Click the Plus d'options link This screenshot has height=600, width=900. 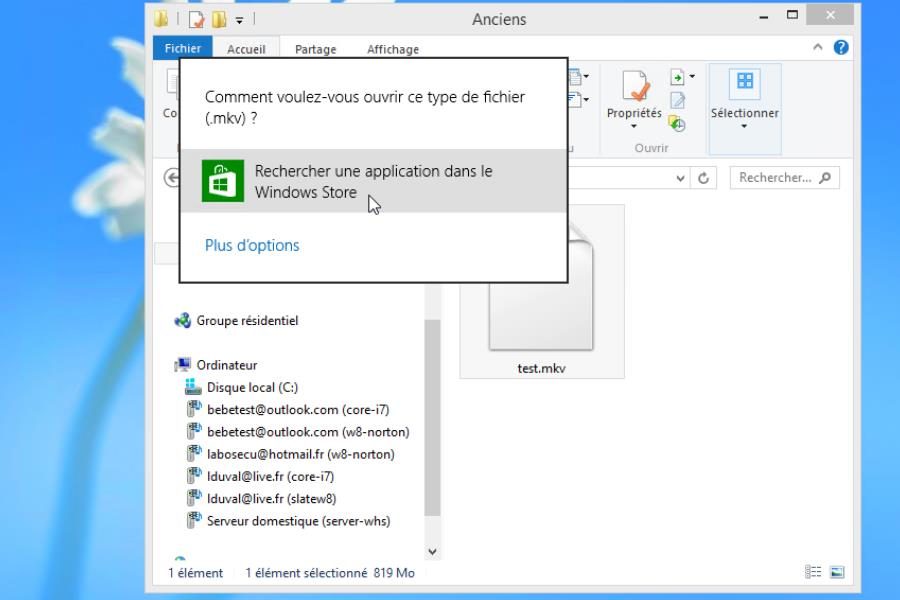coord(252,245)
